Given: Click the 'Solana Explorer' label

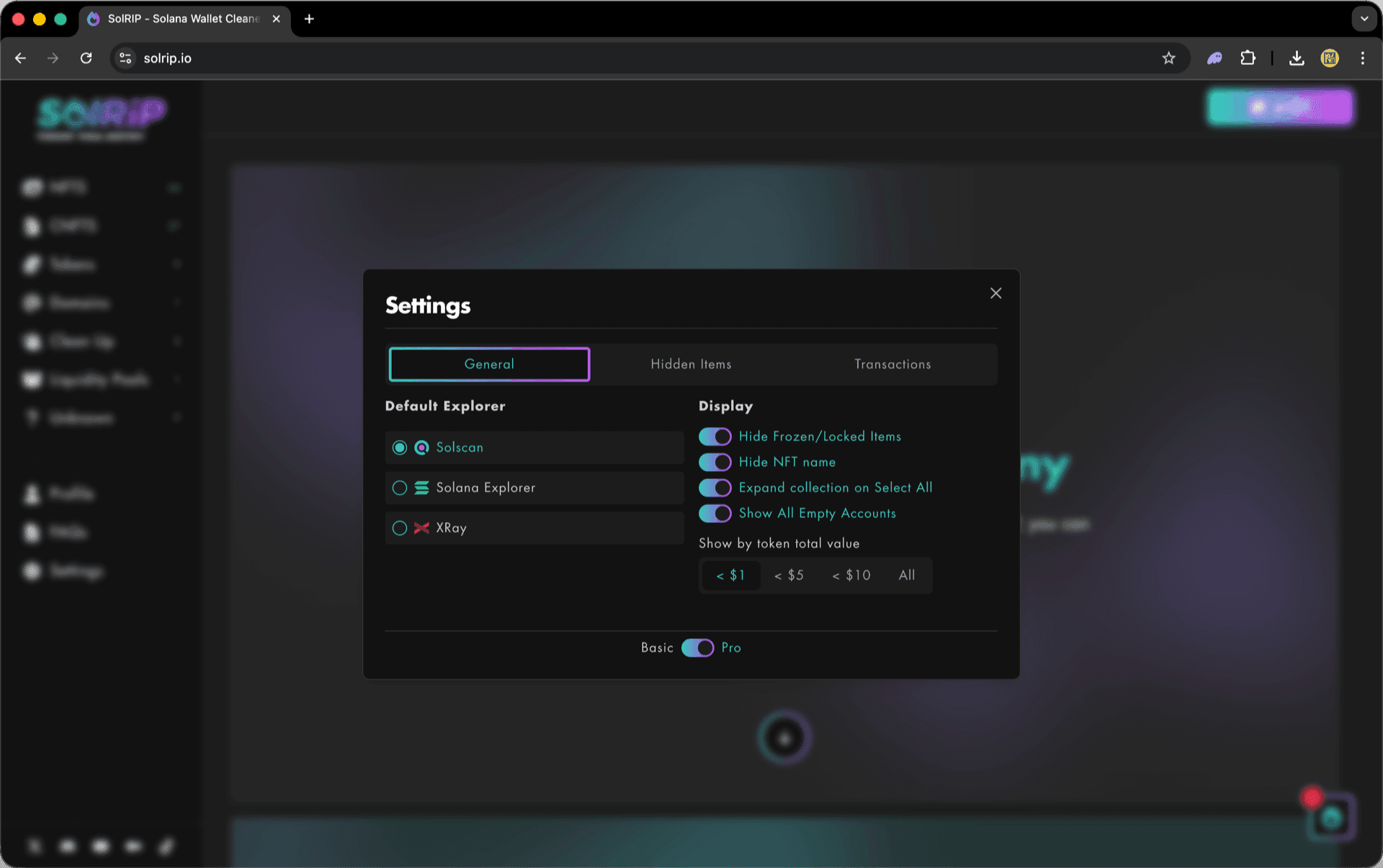Looking at the screenshot, I should point(485,488).
